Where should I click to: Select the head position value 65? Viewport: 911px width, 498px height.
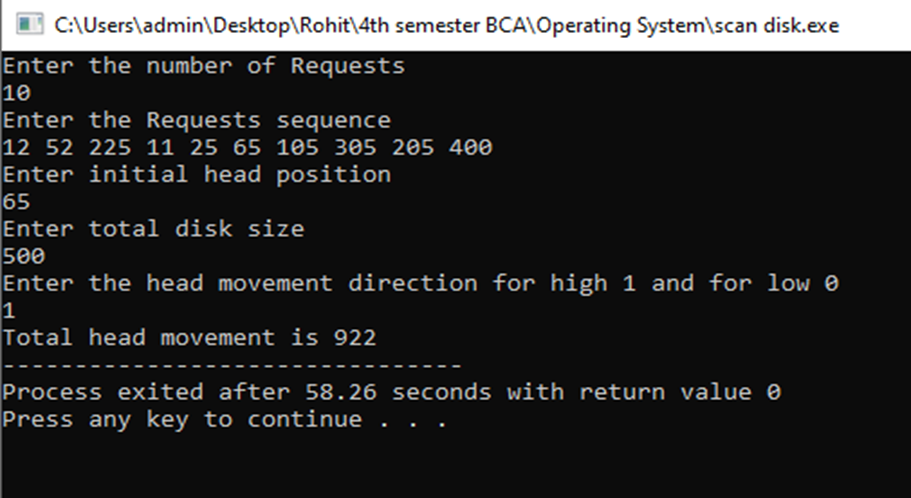(16, 202)
